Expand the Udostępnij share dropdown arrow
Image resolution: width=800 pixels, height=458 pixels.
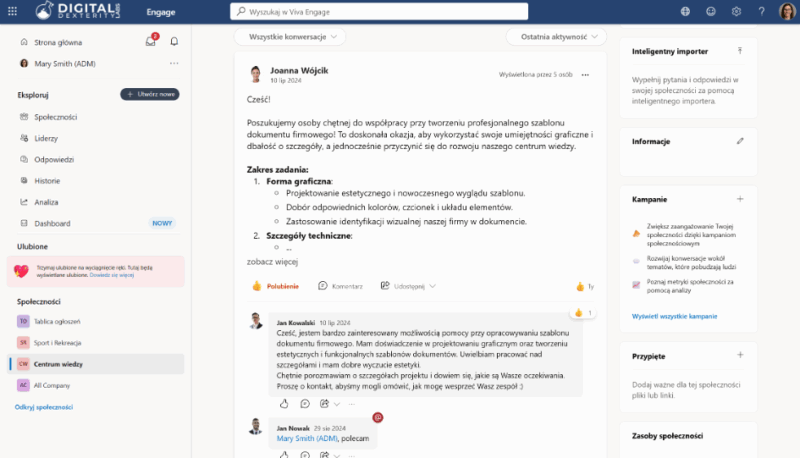click(x=433, y=286)
